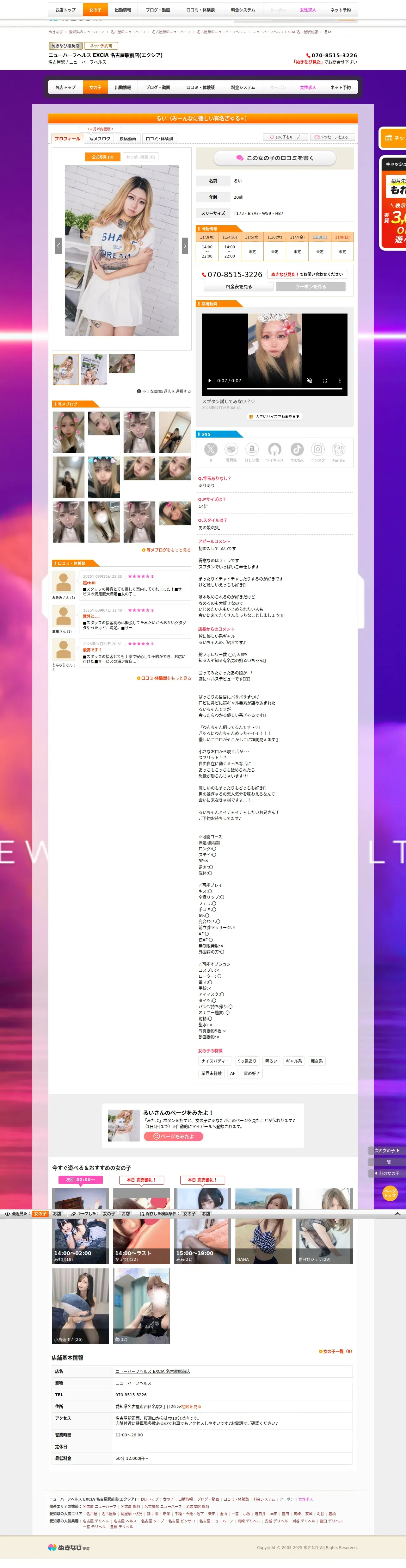Toggle 女の子をキープ heart button
Viewport: 406px width, 1568px height.
285,137
